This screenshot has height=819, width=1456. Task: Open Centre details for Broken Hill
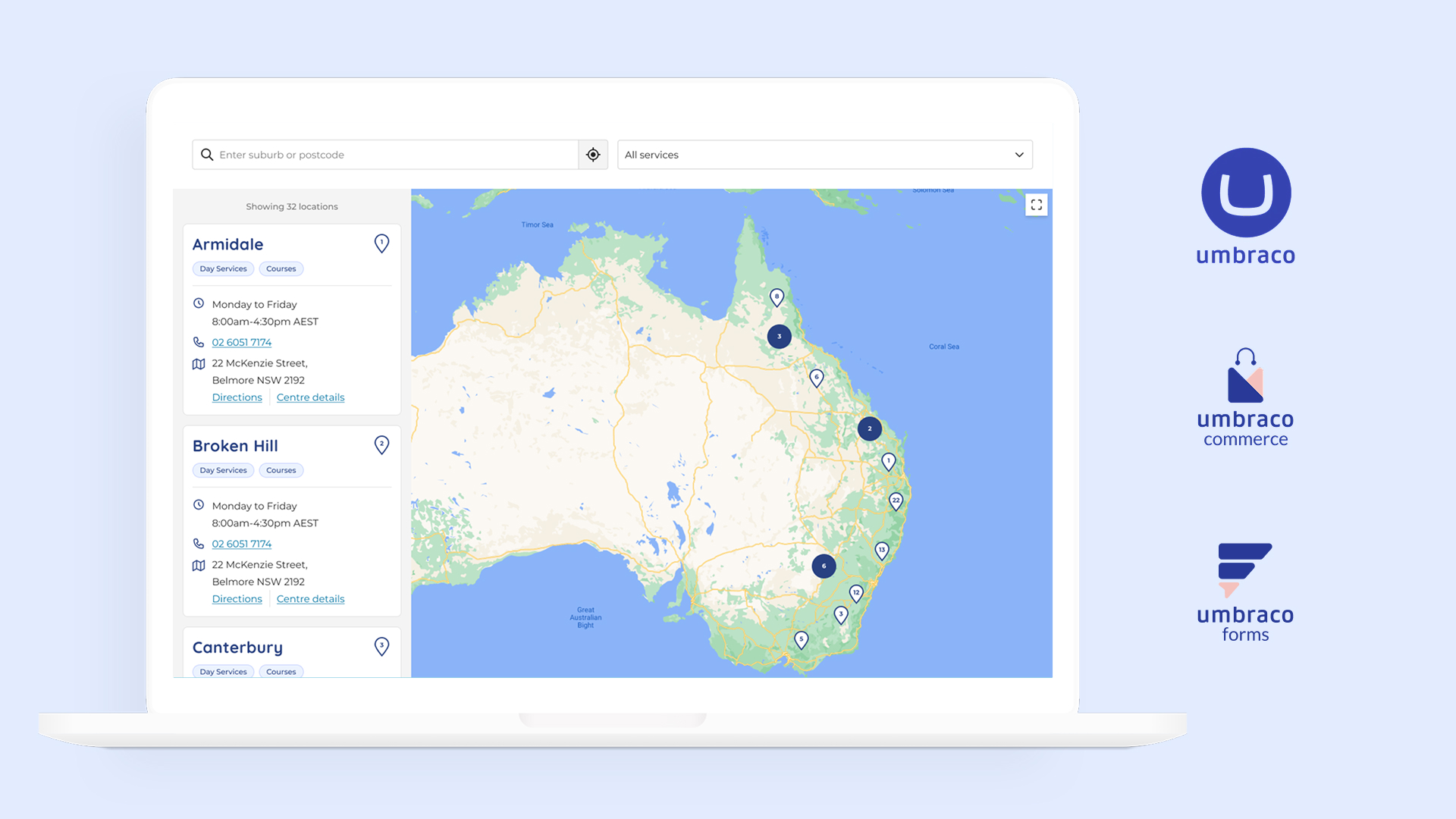tap(310, 599)
